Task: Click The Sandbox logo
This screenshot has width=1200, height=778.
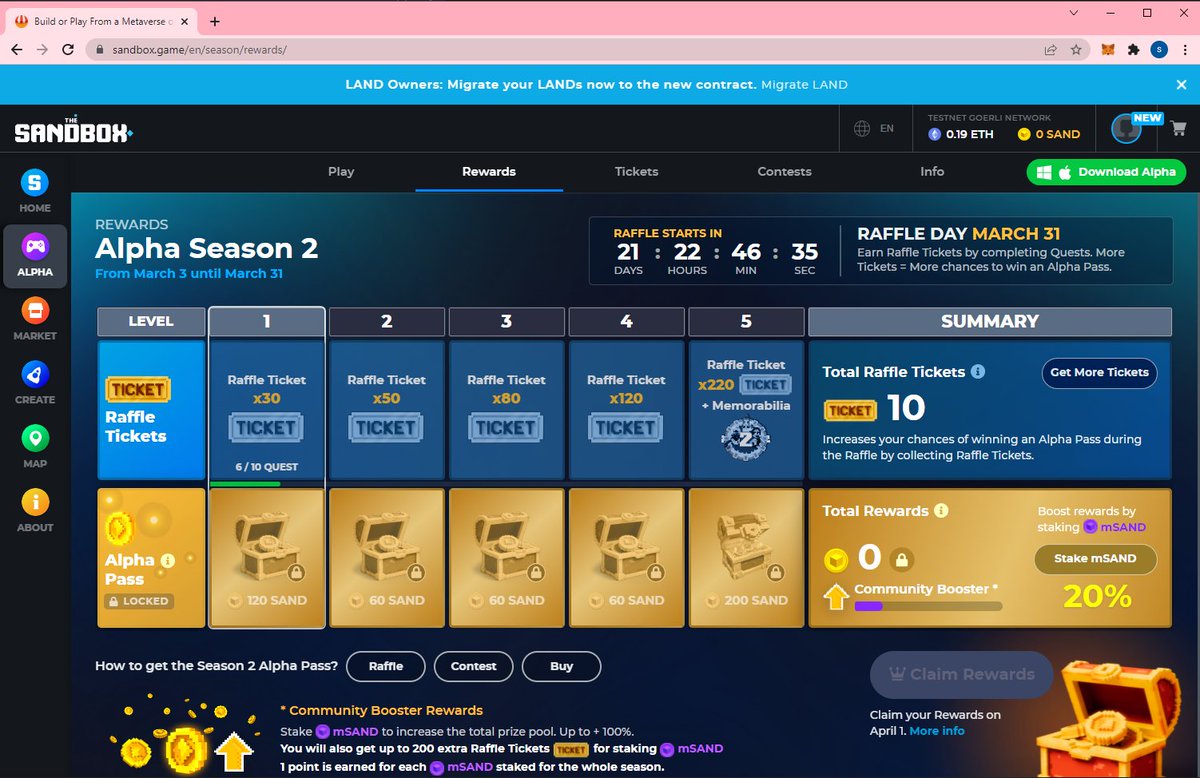Action: [x=74, y=131]
